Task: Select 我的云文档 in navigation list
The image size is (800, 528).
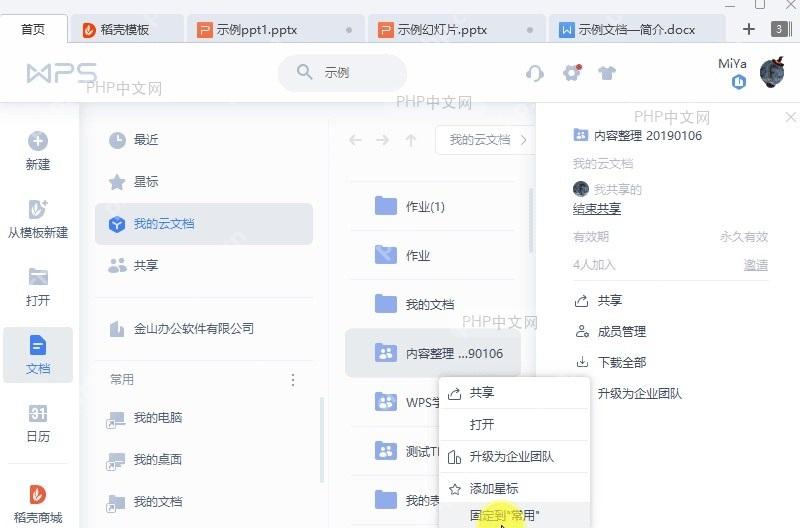Action: pos(204,223)
